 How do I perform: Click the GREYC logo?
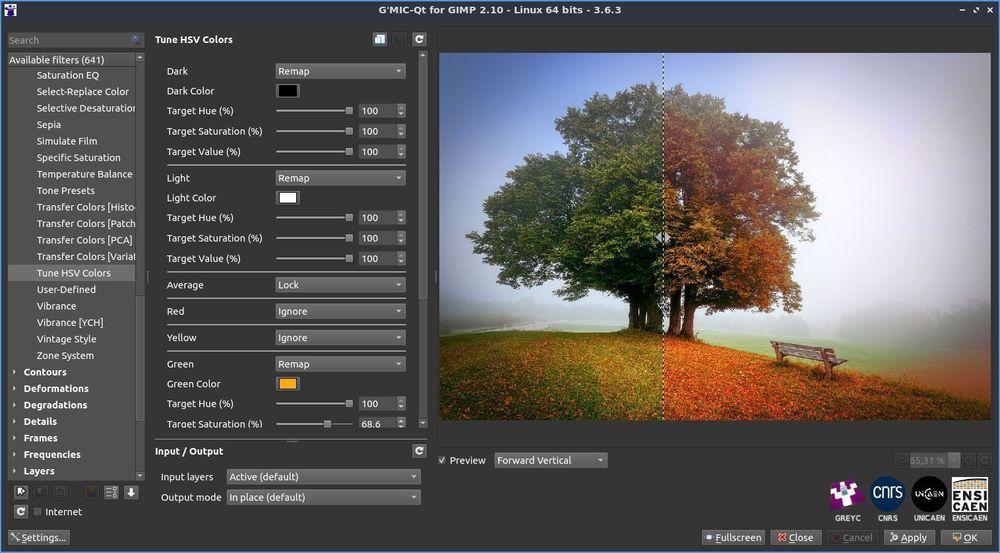click(847, 495)
